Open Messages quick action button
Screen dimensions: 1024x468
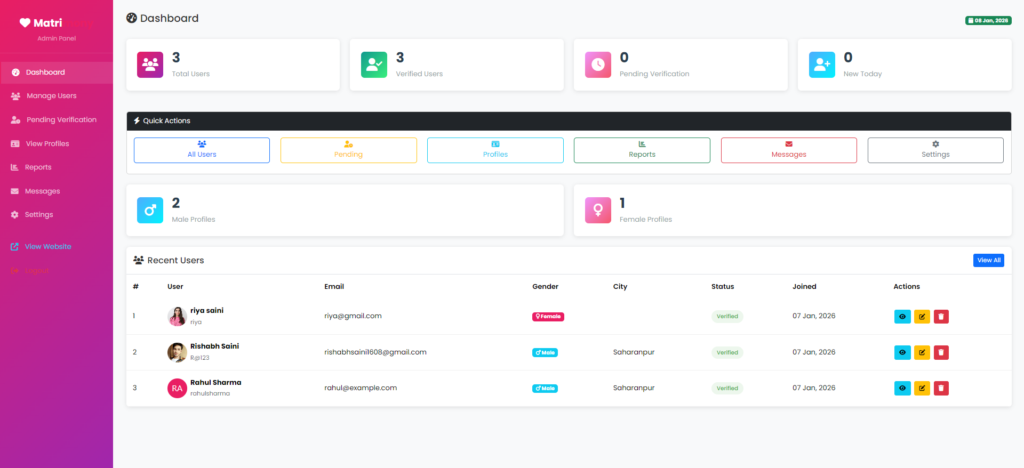[x=789, y=150]
